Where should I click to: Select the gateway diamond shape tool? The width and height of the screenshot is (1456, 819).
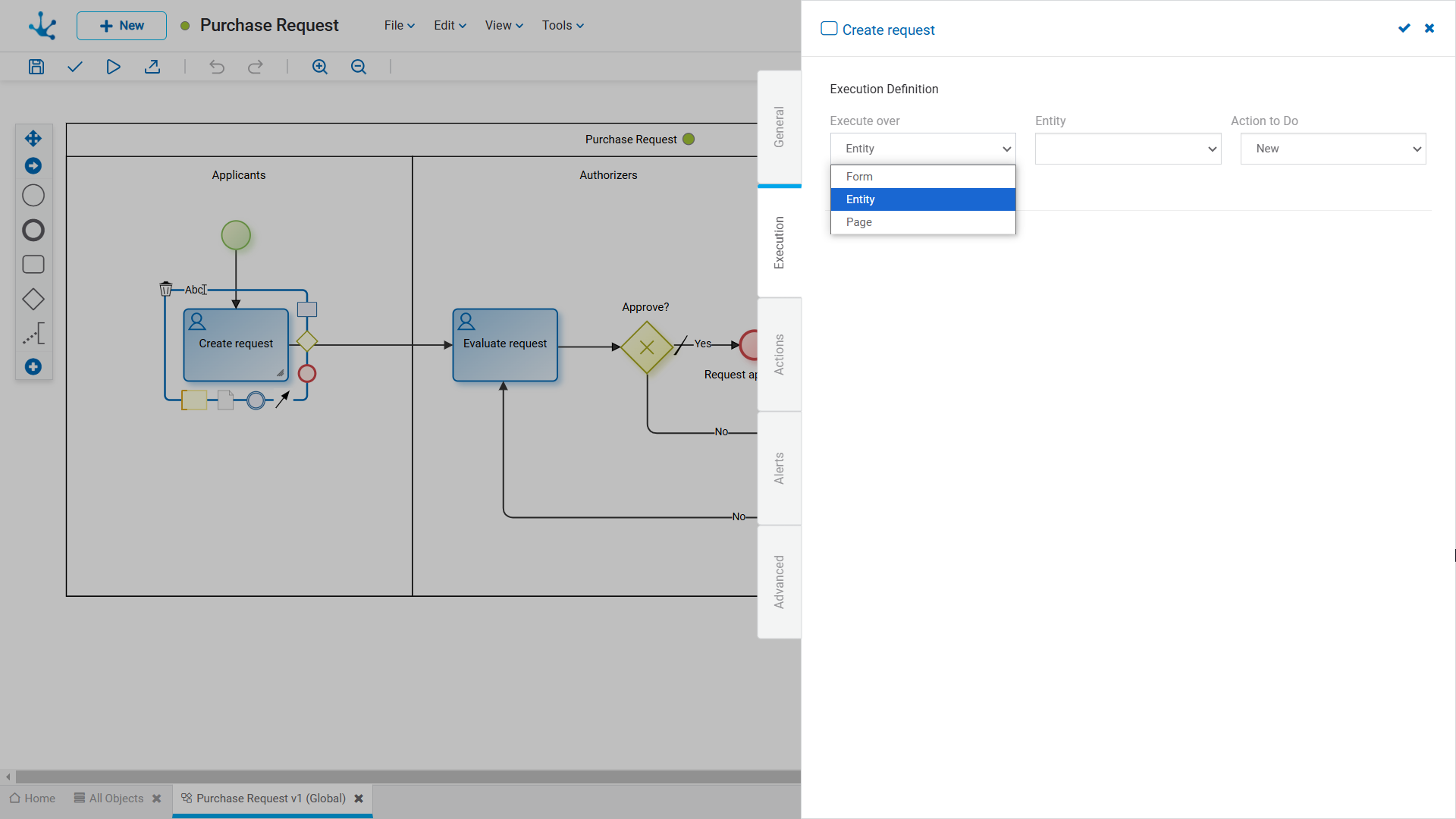33,299
